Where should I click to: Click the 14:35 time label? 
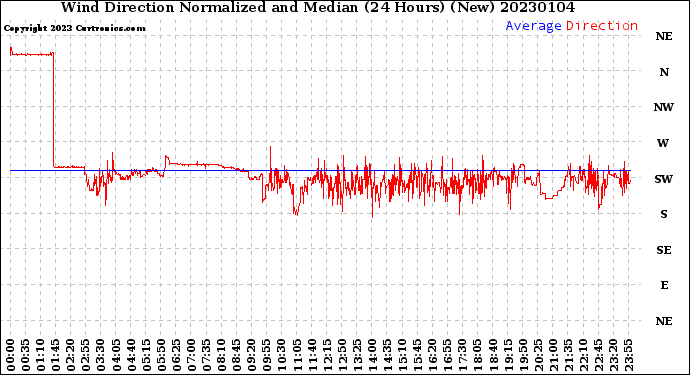click(387, 355)
